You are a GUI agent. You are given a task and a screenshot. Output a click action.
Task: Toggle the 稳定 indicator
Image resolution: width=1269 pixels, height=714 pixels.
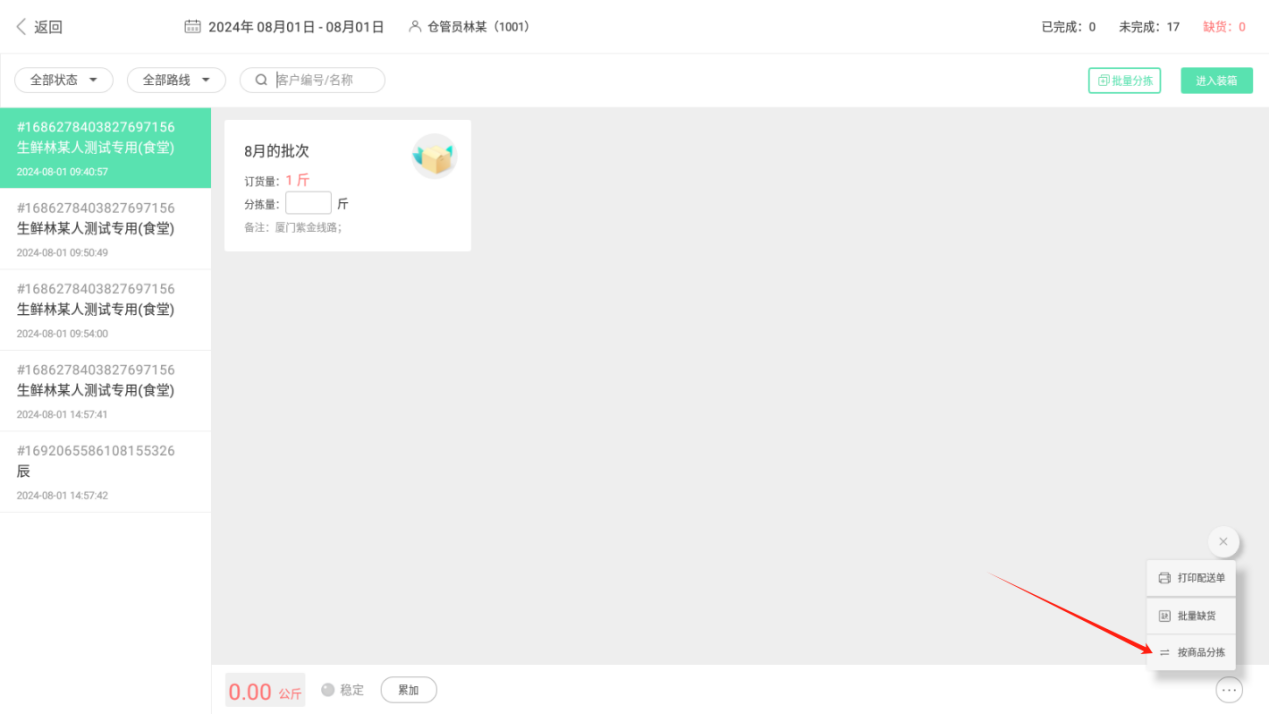coord(342,690)
